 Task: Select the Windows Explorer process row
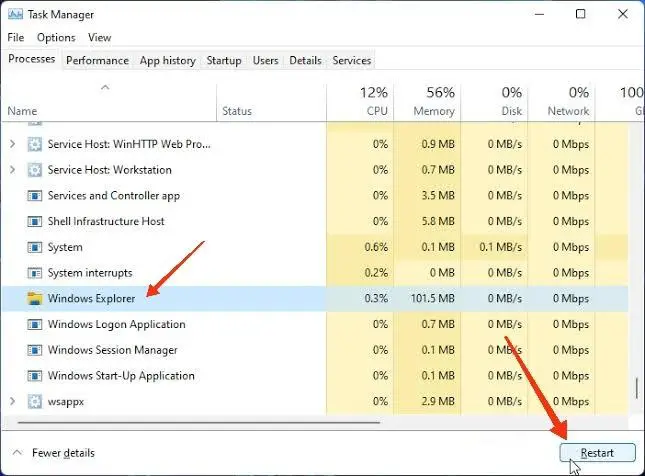pos(315,298)
